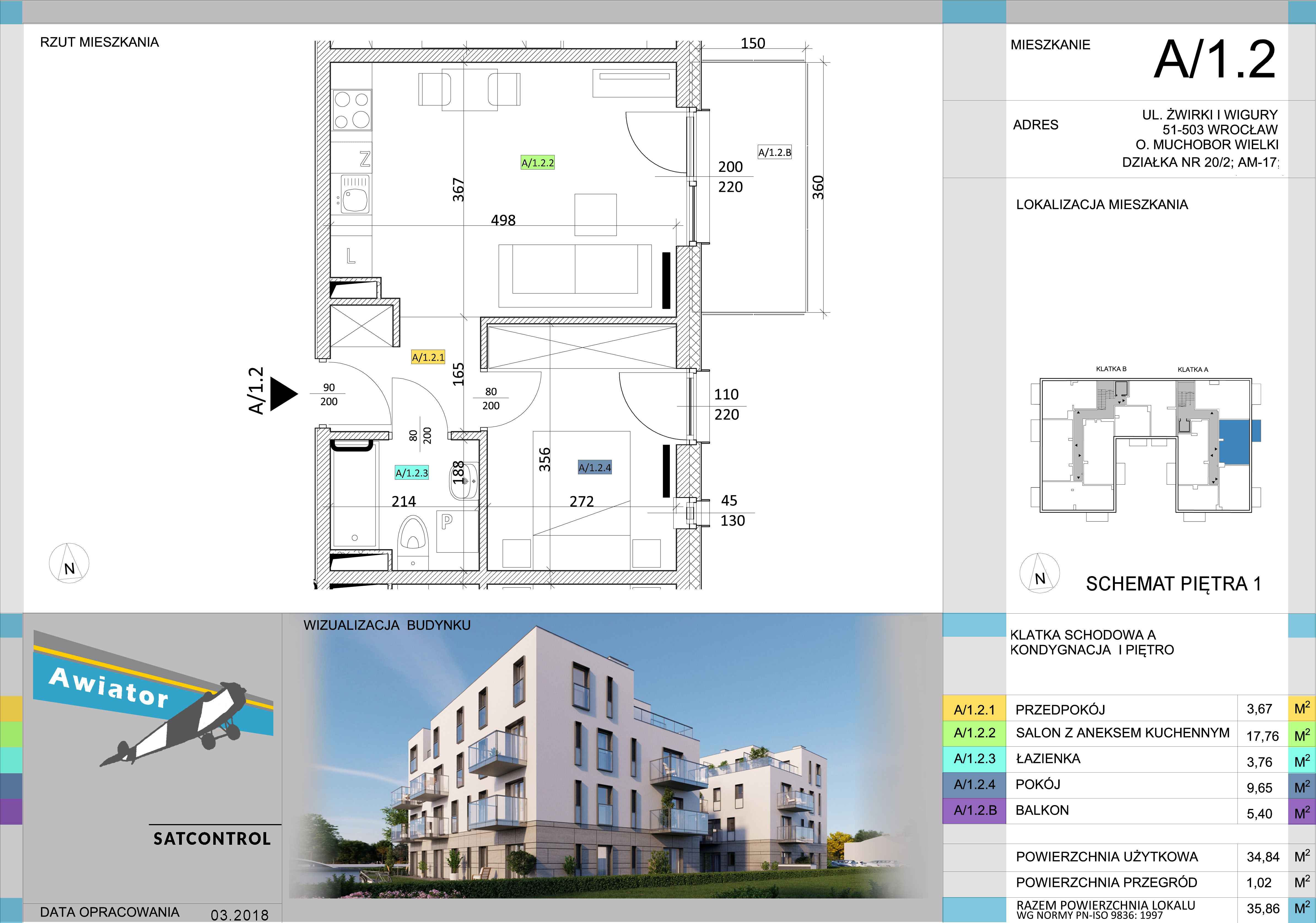Select the cyan A/1.2.3 tag in the bathroom

[x=412, y=473]
